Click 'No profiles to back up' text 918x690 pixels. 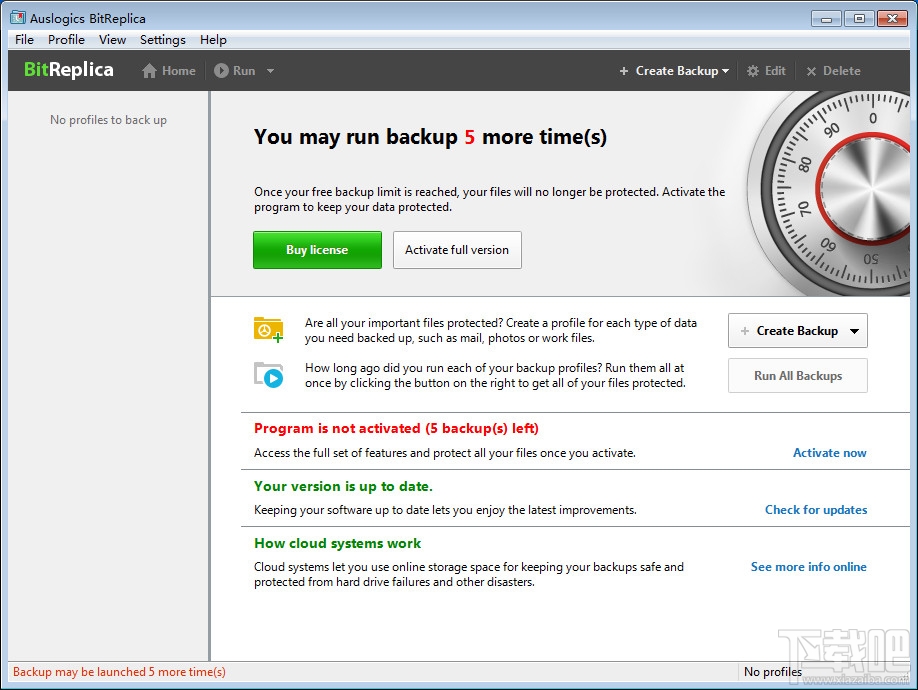tap(108, 120)
